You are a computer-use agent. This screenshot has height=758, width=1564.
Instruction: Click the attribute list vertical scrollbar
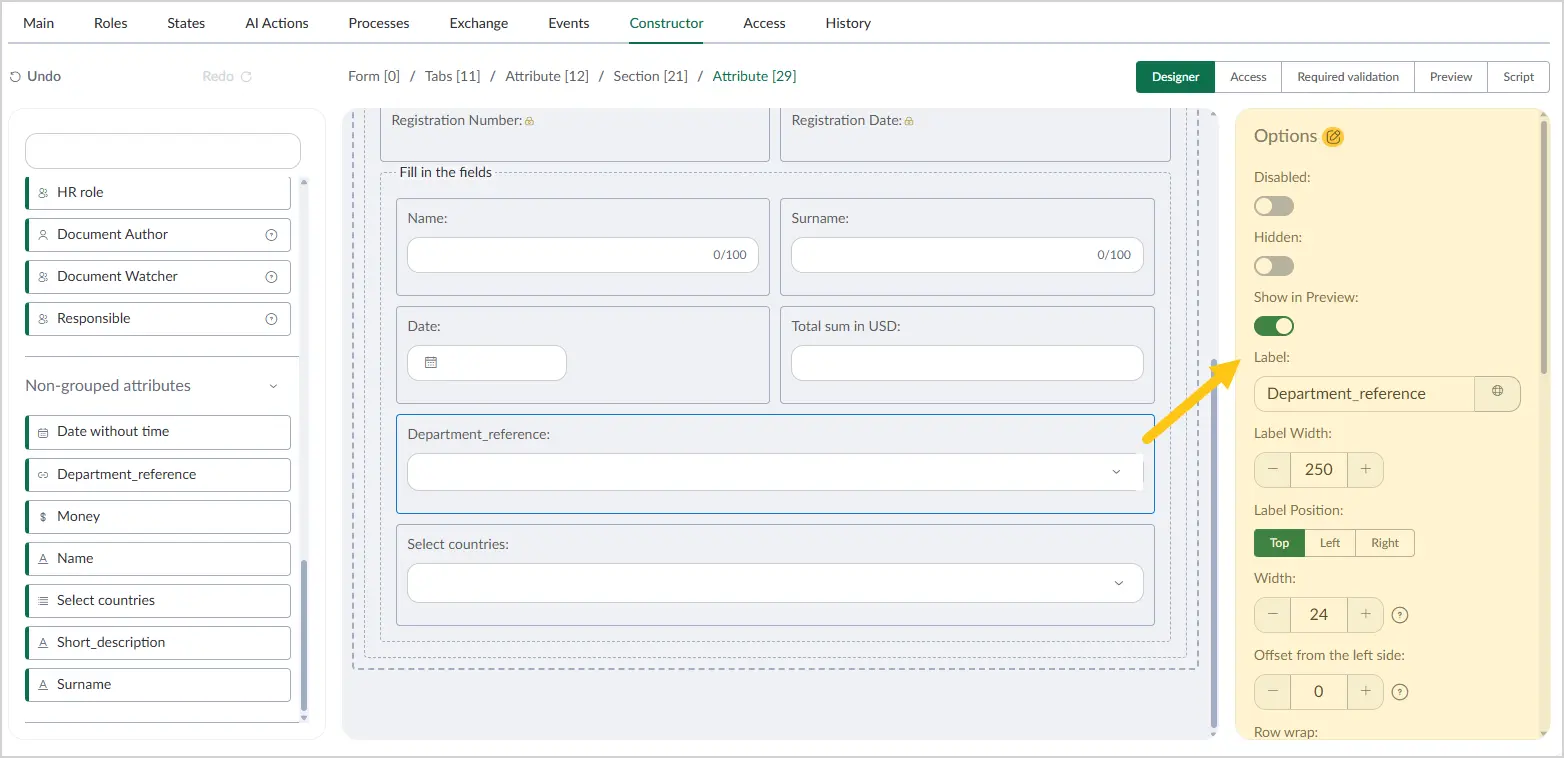coord(304,635)
